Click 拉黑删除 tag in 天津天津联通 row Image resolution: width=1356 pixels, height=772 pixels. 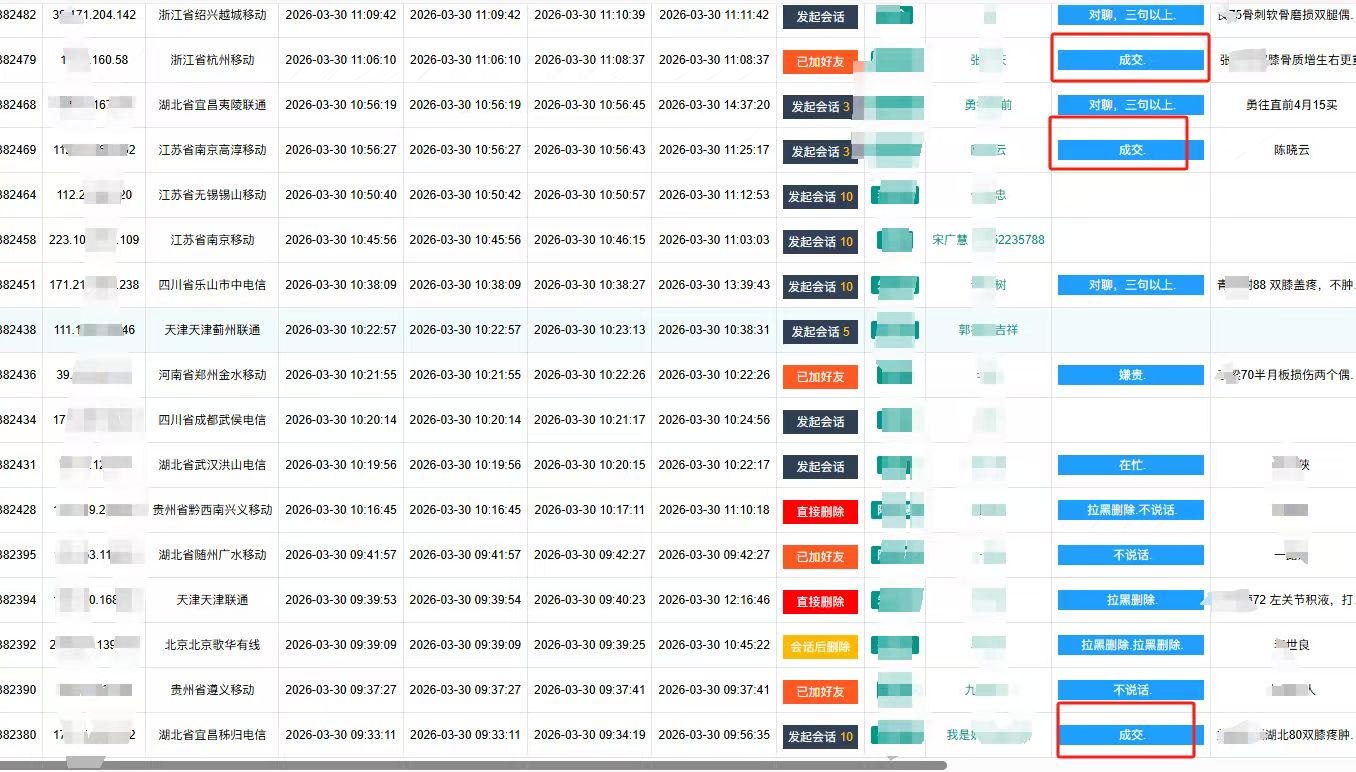tap(1130, 600)
